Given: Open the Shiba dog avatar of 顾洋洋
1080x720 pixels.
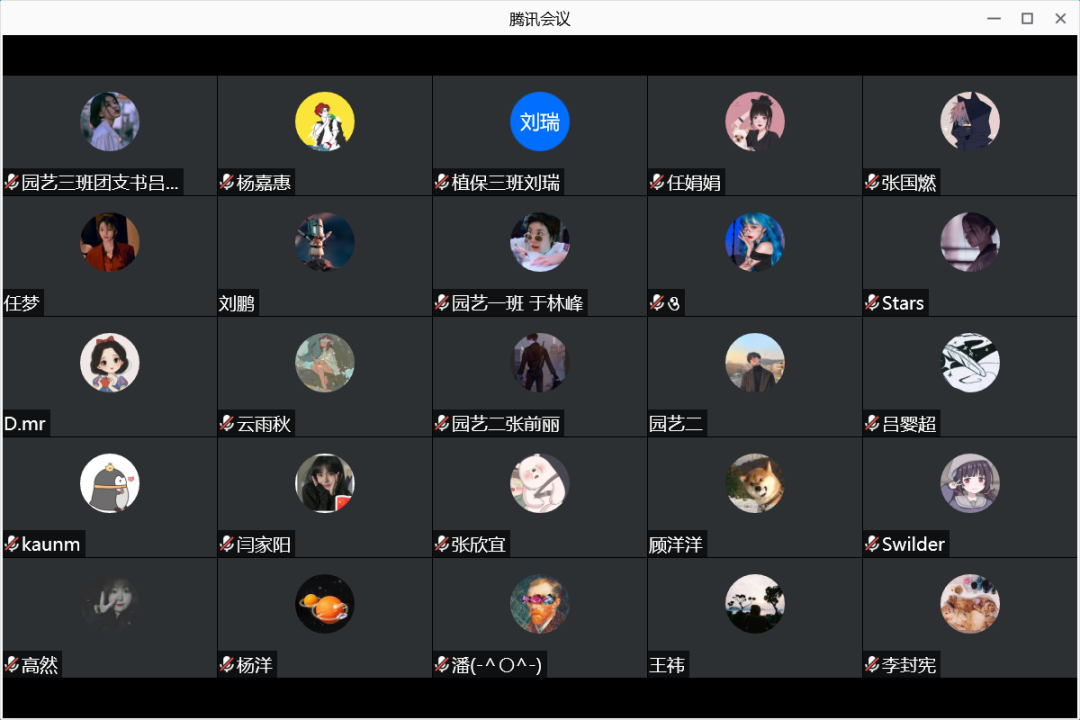Looking at the screenshot, I should click(755, 483).
